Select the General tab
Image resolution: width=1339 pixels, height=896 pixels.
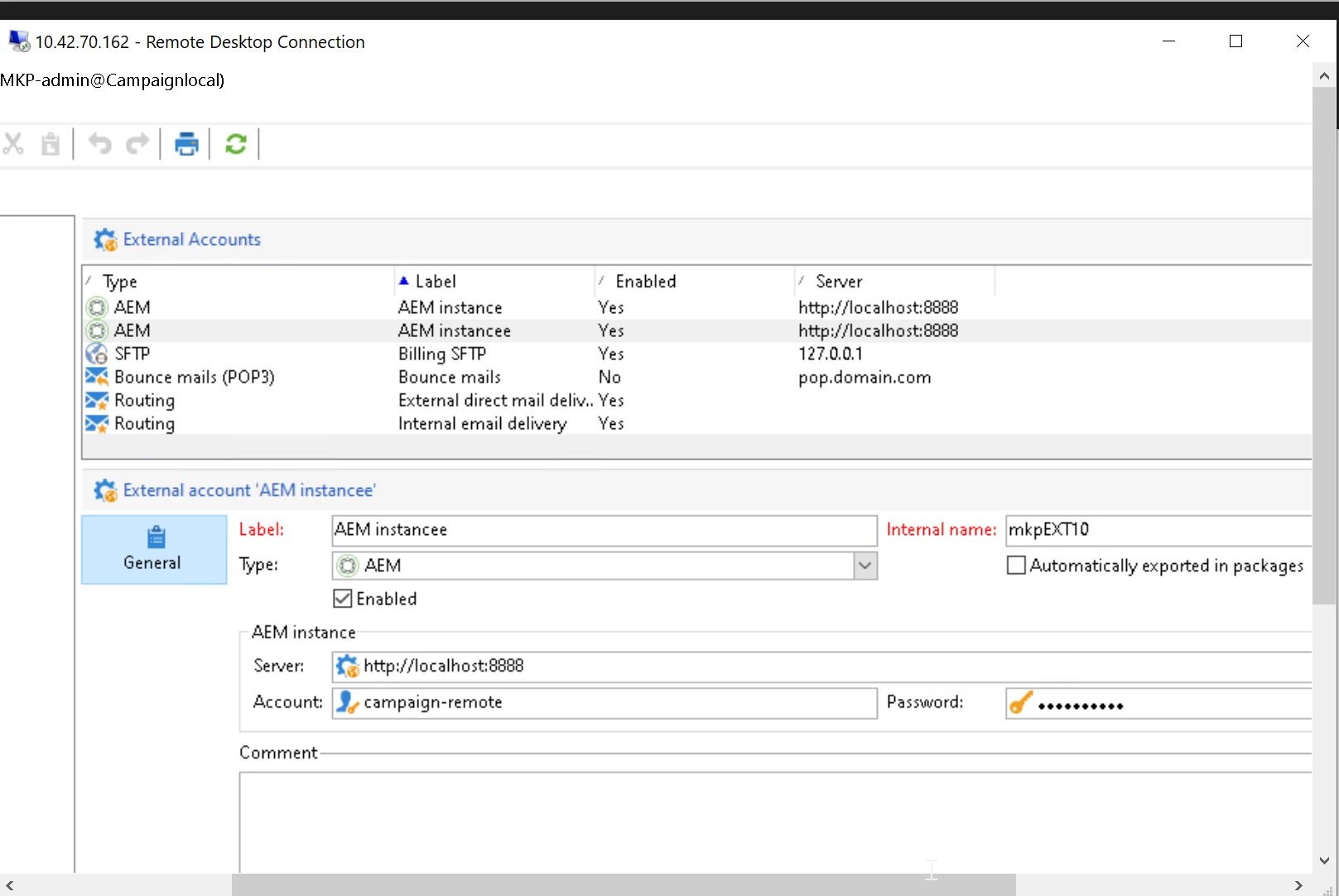[154, 550]
